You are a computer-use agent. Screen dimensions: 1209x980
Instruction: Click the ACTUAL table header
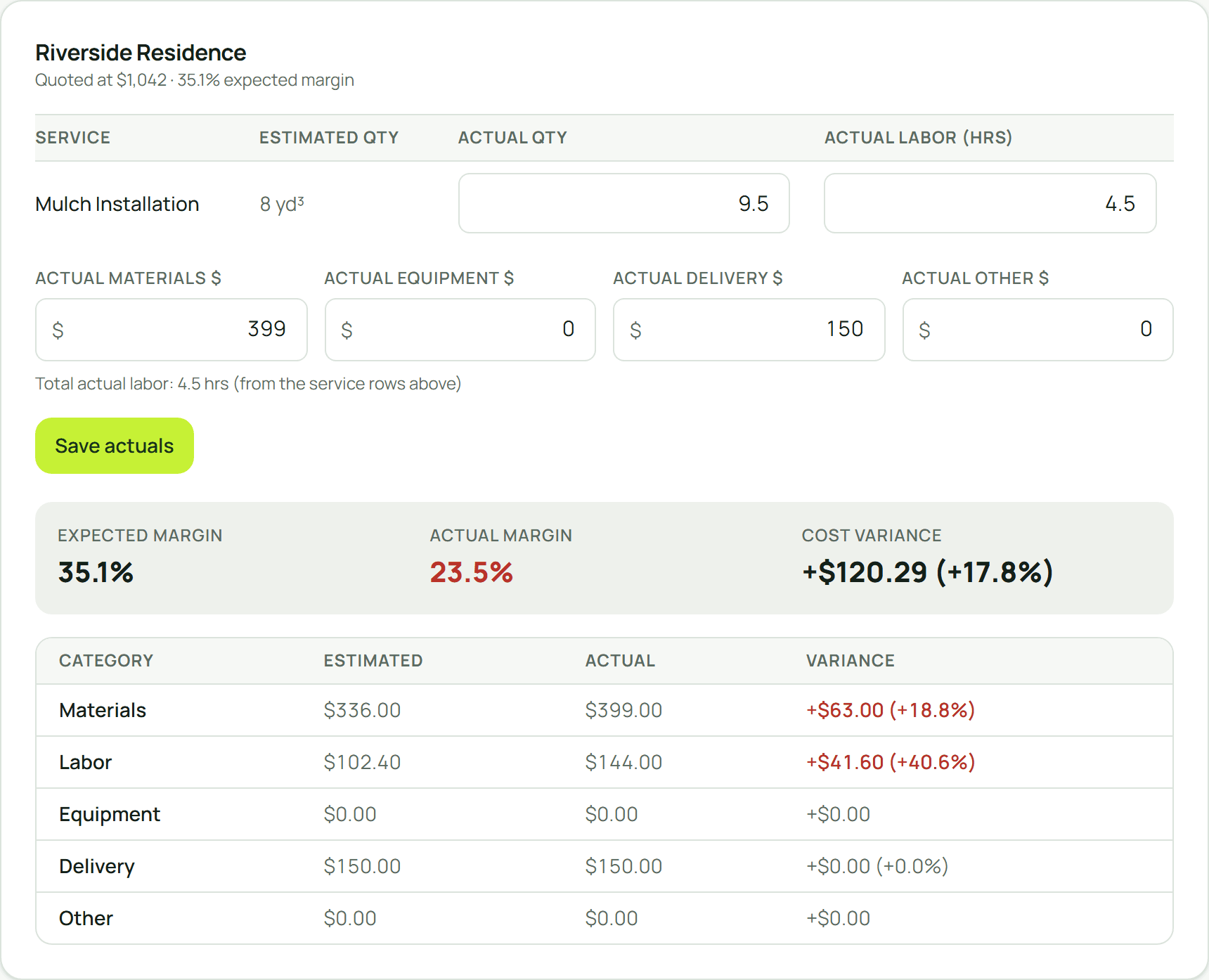[x=620, y=661]
